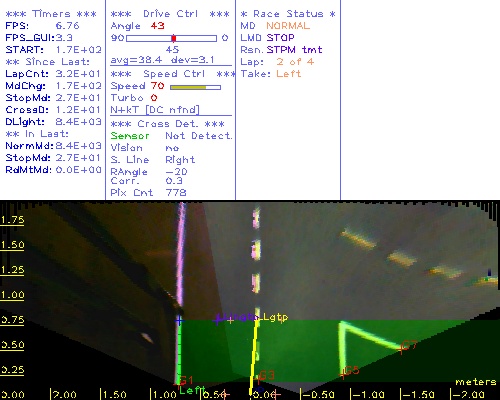The height and width of the screenshot is (400, 500).
Task: Click the green Left label at bottom
Action: point(192,390)
